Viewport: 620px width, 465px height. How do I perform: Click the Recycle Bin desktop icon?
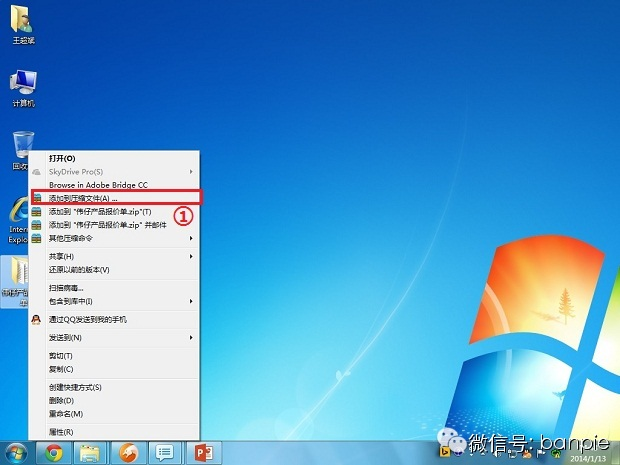point(22,145)
